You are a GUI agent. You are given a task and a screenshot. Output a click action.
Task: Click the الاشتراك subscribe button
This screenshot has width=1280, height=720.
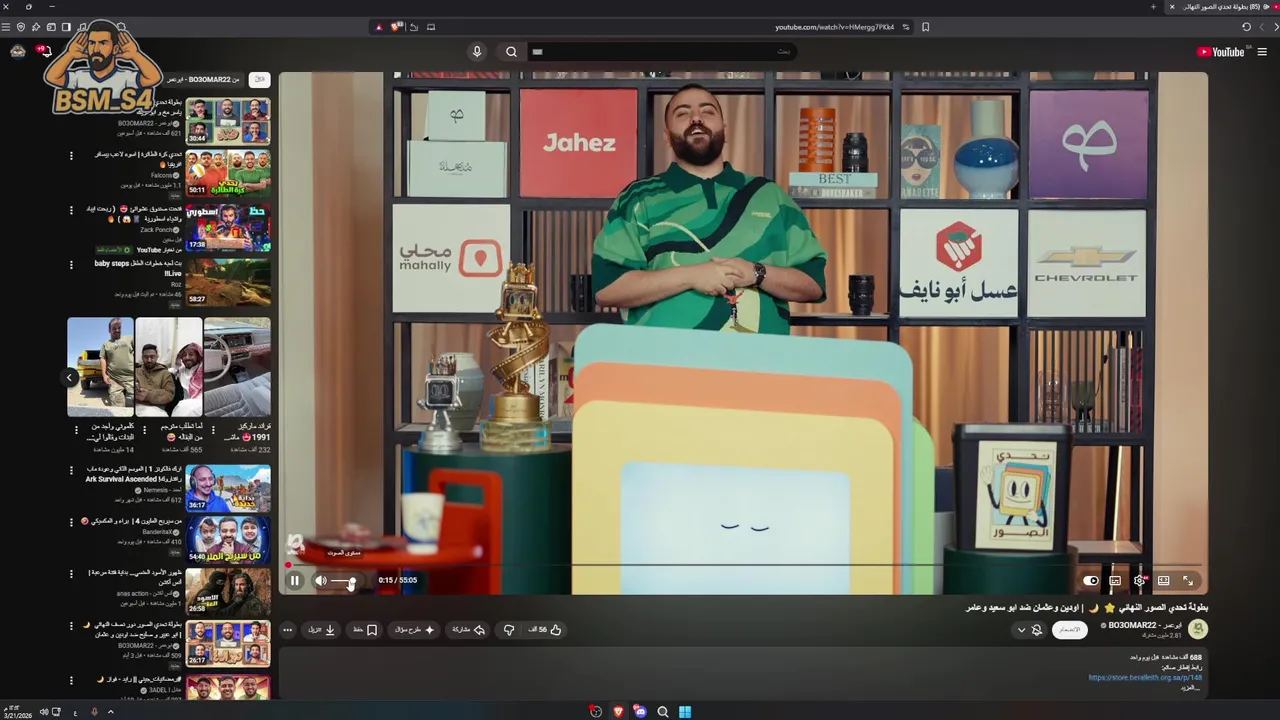(x=1070, y=630)
